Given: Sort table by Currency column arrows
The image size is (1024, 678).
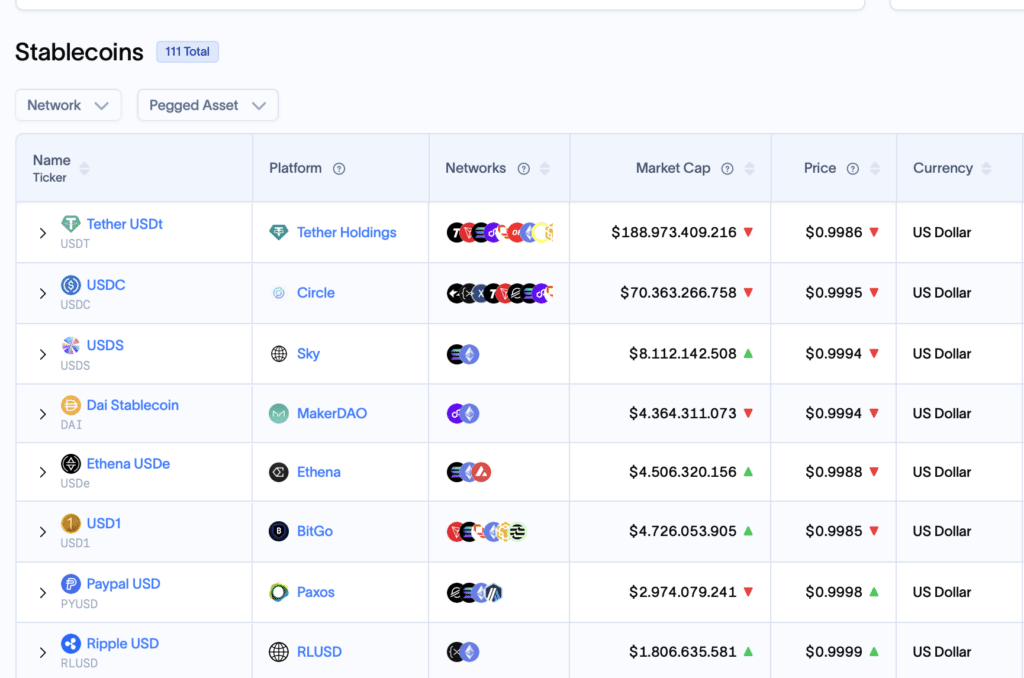Looking at the screenshot, I should [987, 169].
